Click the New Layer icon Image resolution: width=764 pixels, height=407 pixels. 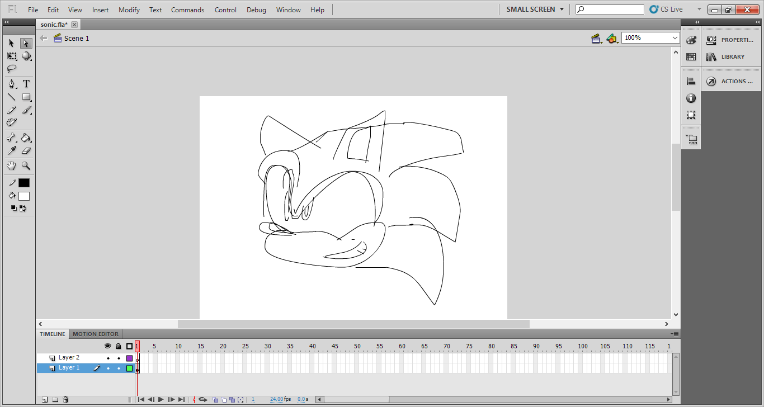44,400
